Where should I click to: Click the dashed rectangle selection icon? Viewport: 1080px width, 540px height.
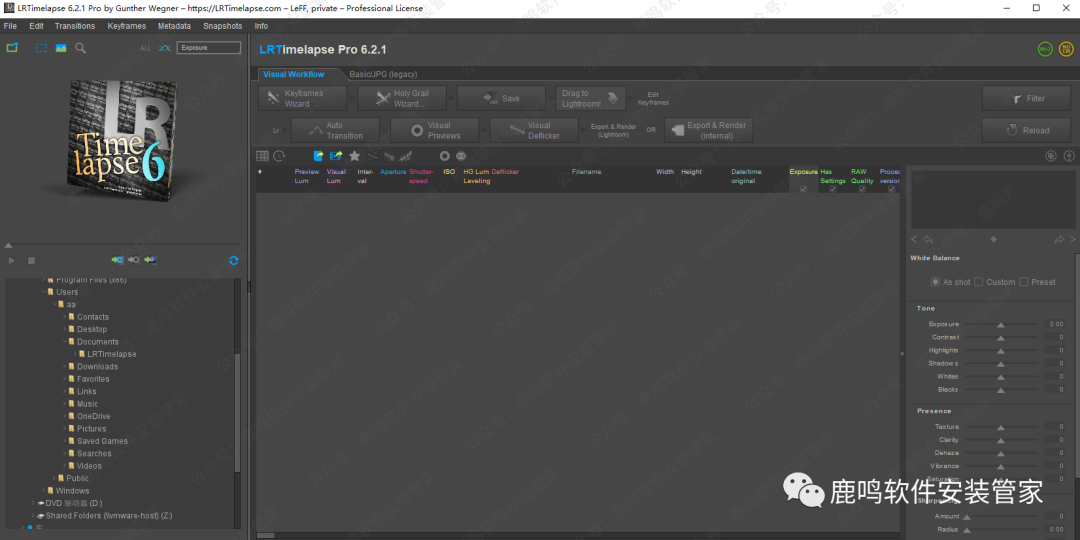[x=41, y=48]
